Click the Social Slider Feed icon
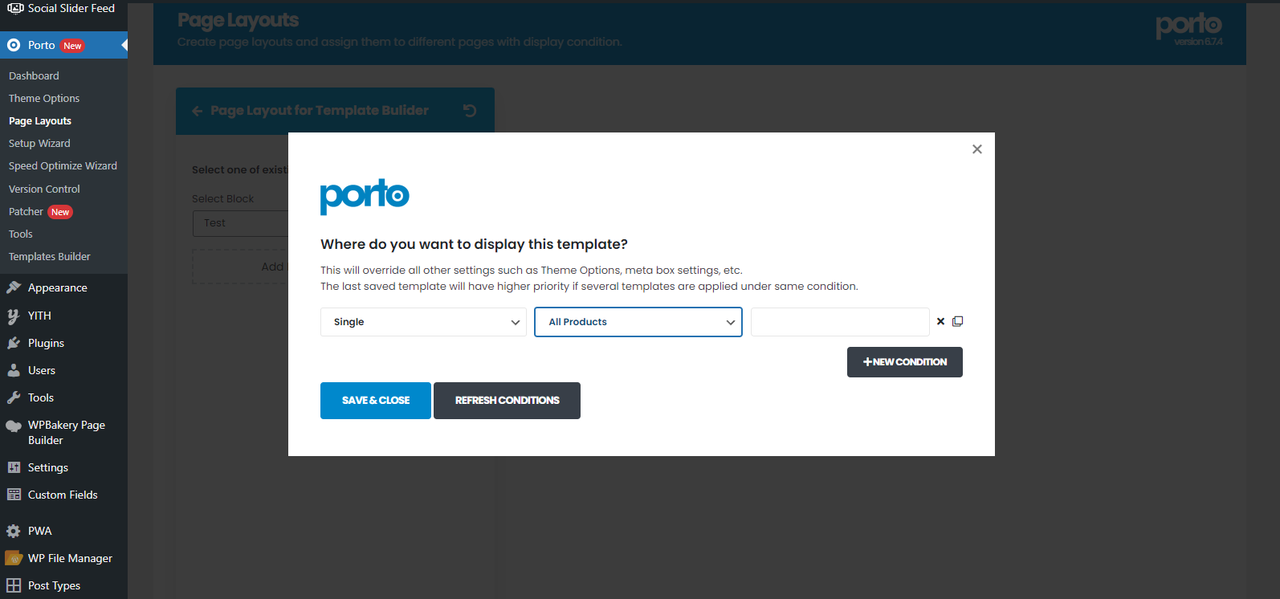 [x=14, y=8]
